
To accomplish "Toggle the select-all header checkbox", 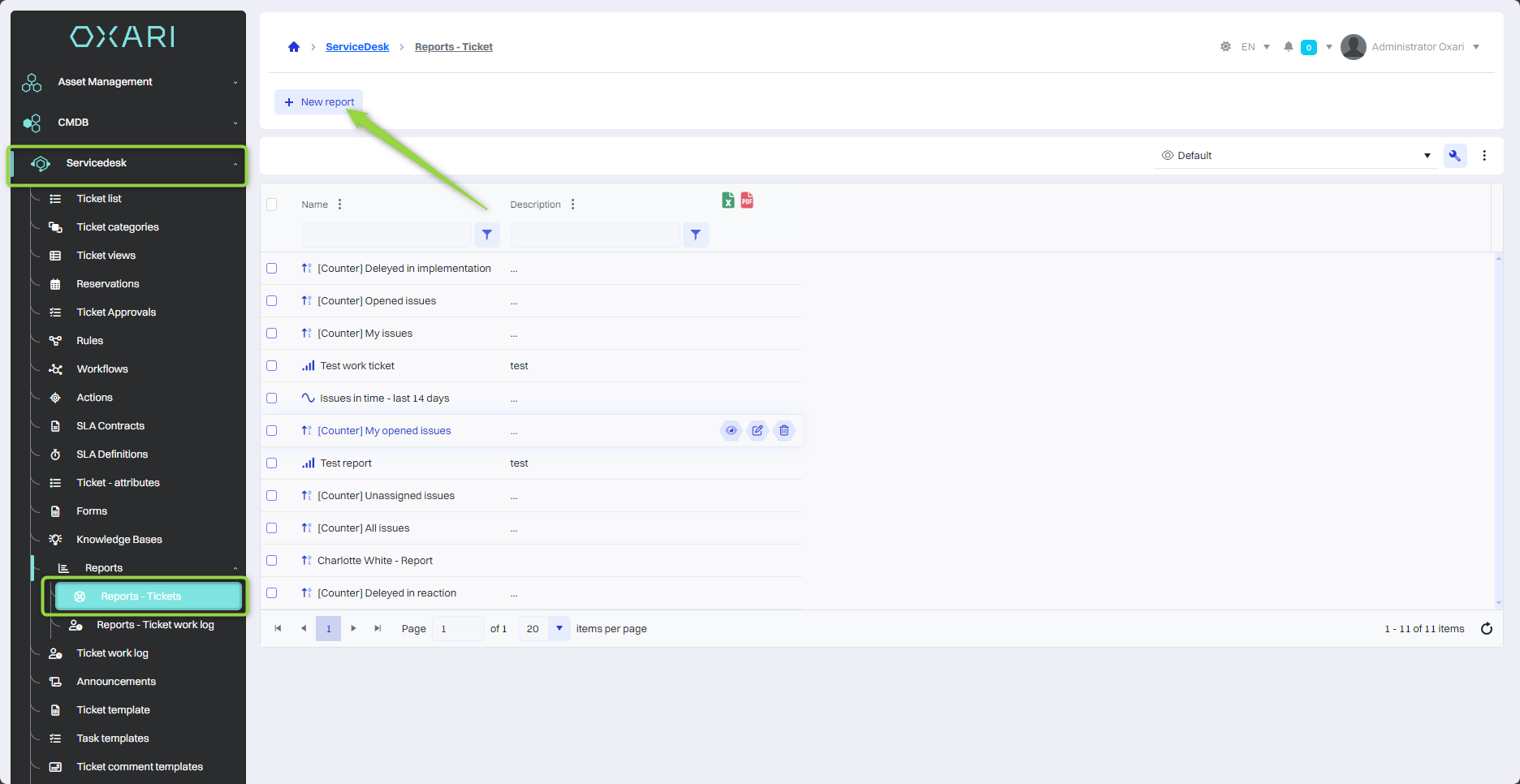I will tap(272, 205).
